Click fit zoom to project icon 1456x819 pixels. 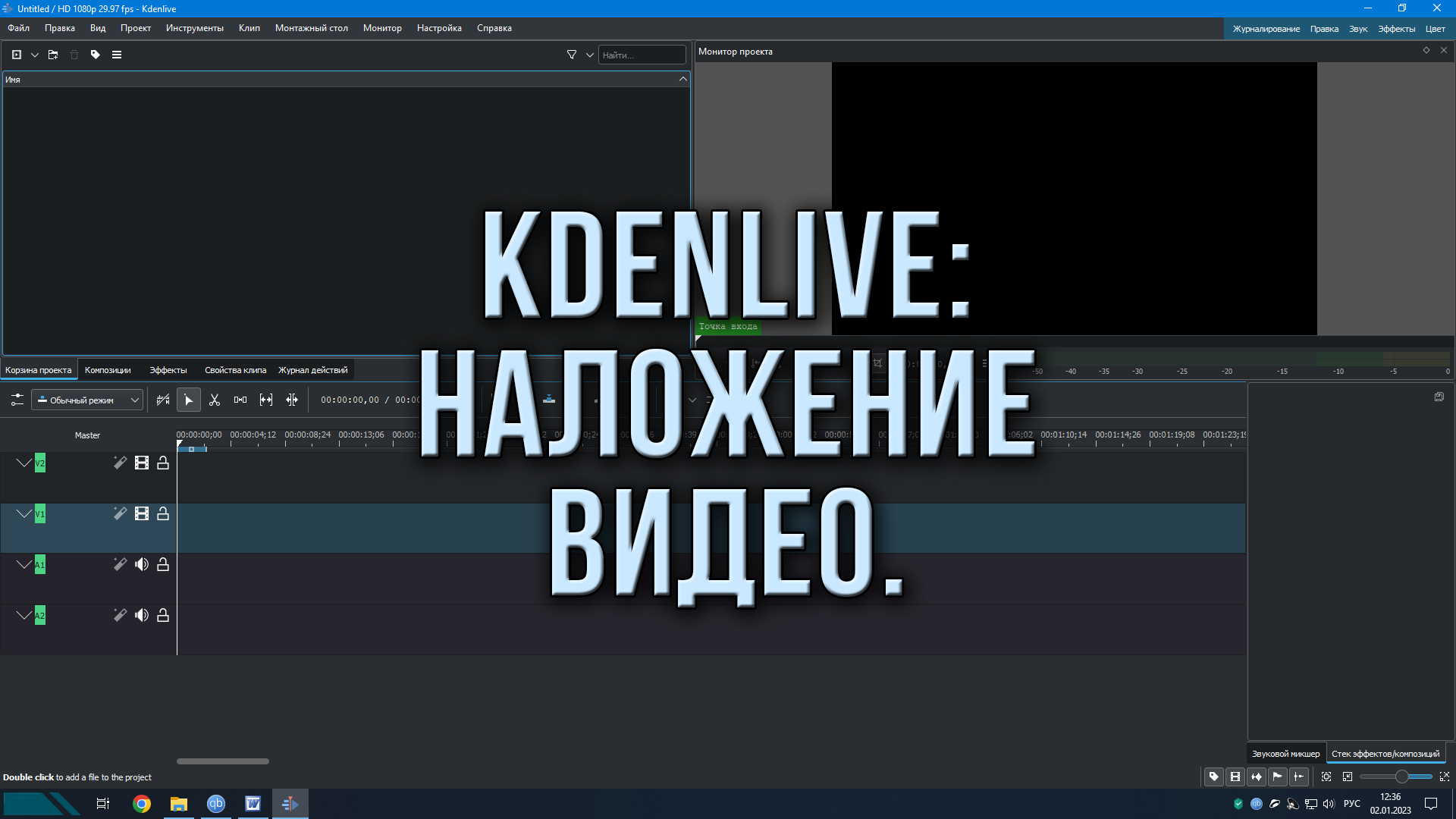[x=1326, y=777]
